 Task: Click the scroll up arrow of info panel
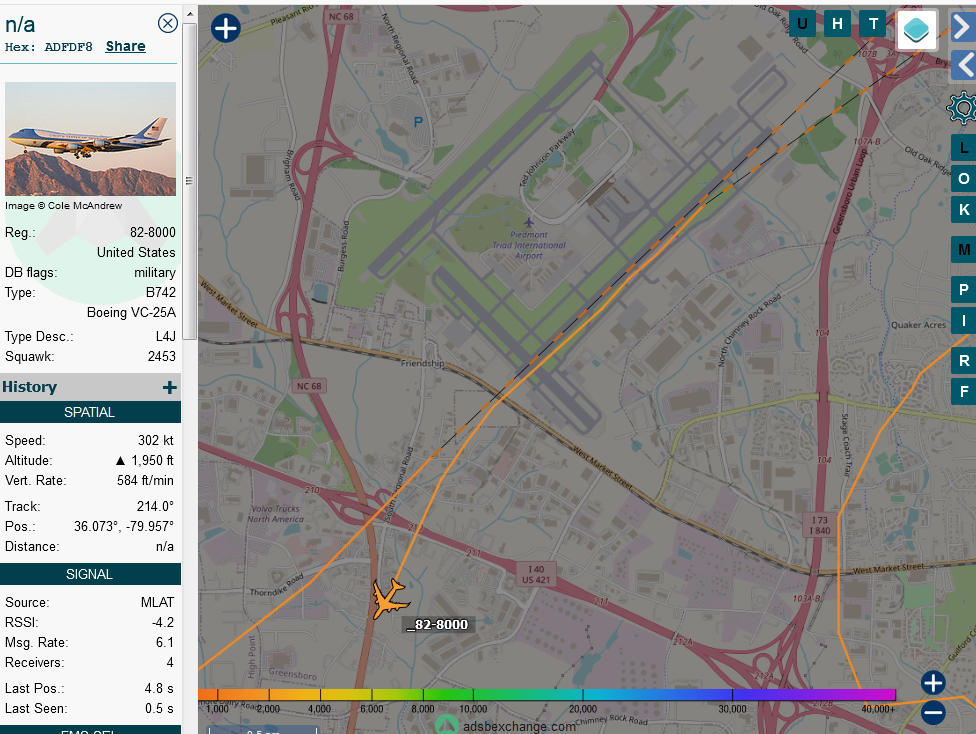tap(190, 14)
